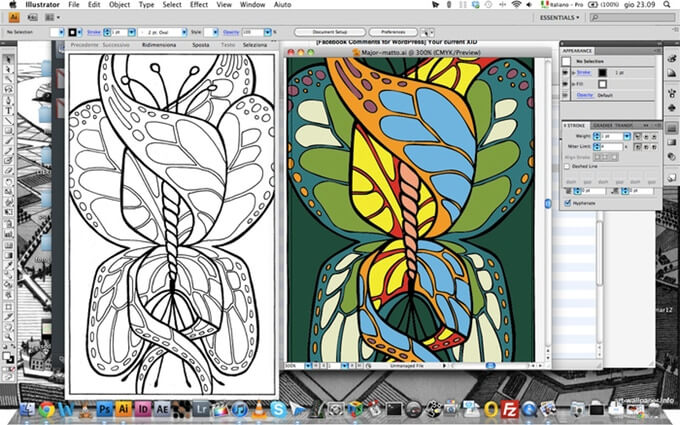Open the Skype icon in the Dock
The image size is (680, 425).
tap(278, 409)
